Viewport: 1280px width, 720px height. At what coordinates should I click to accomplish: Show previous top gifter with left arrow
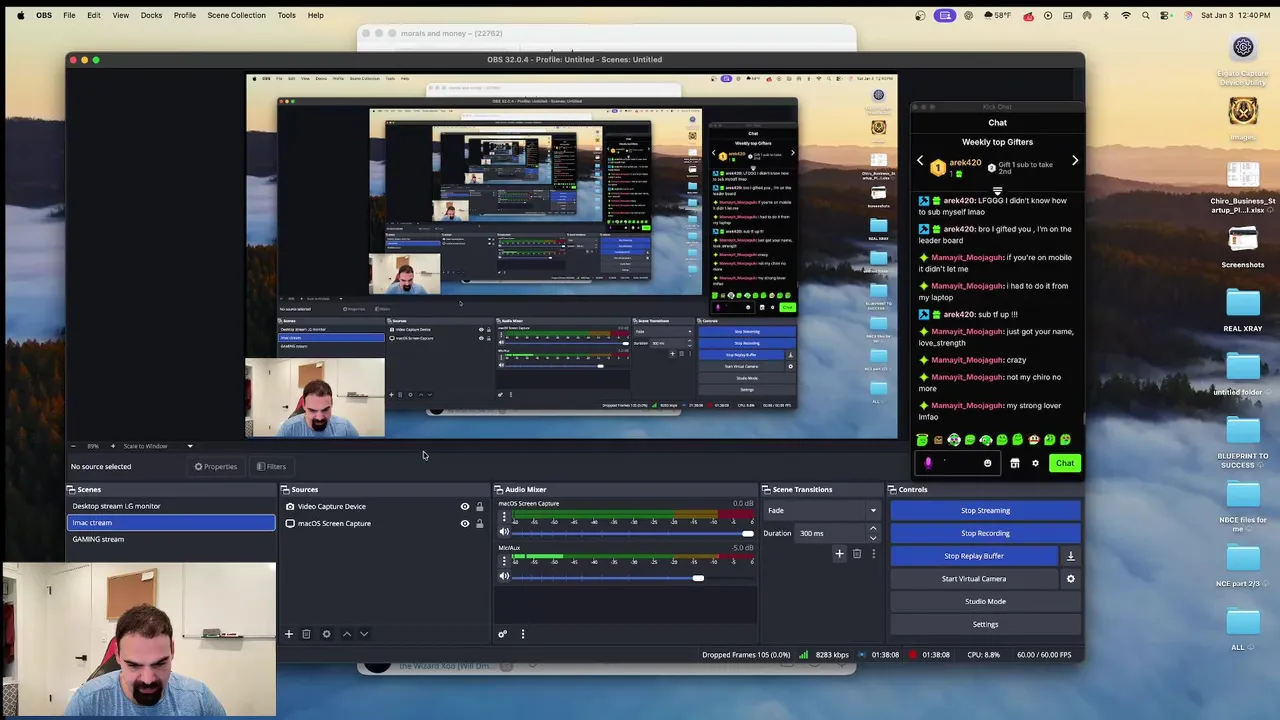(x=920, y=161)
